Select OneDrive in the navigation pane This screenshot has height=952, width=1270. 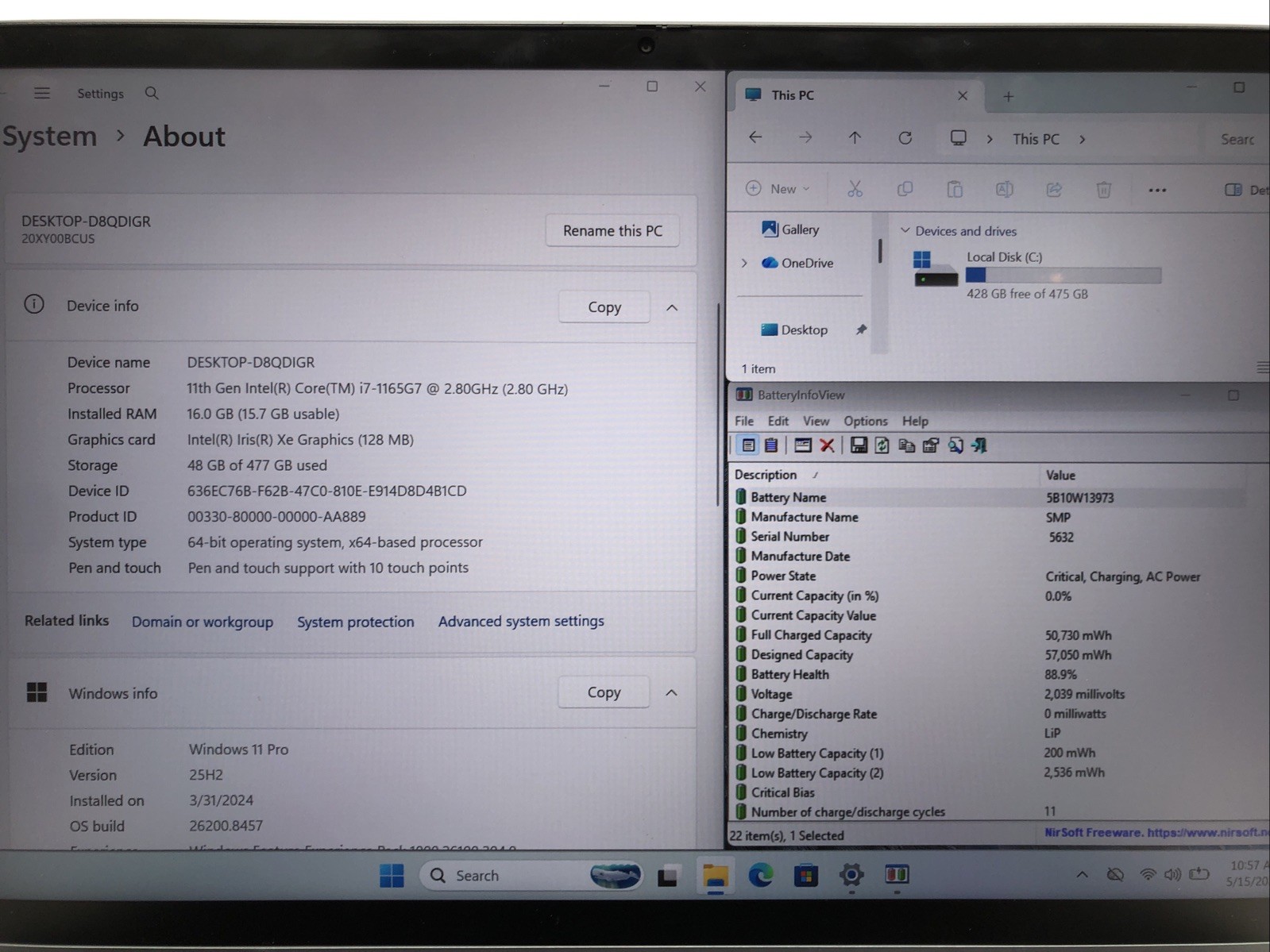click(x=797, y=263)
